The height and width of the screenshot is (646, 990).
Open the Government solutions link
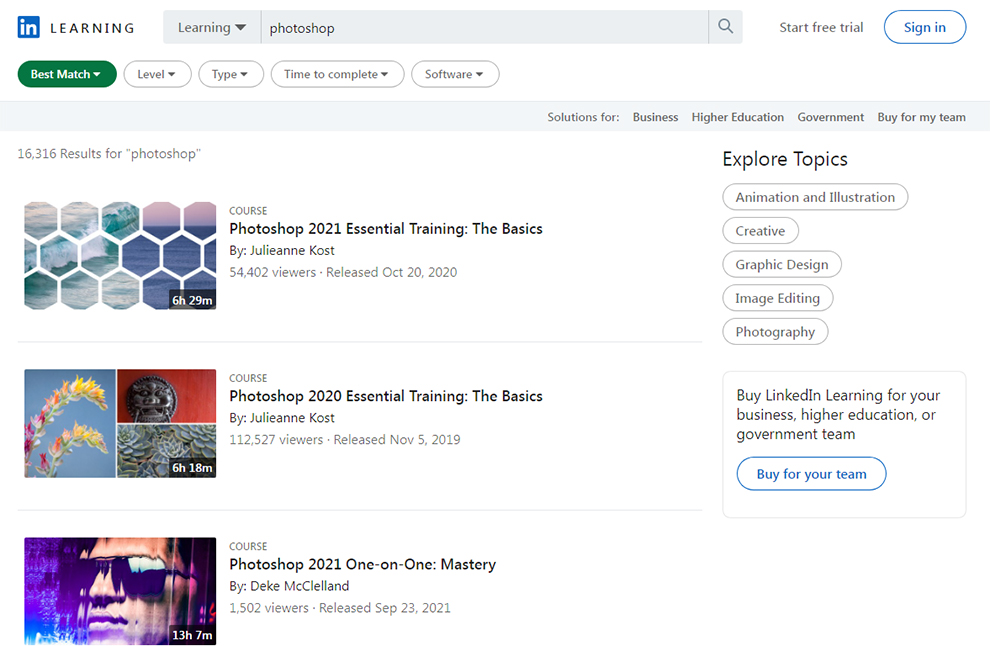(x=830, y=117)
